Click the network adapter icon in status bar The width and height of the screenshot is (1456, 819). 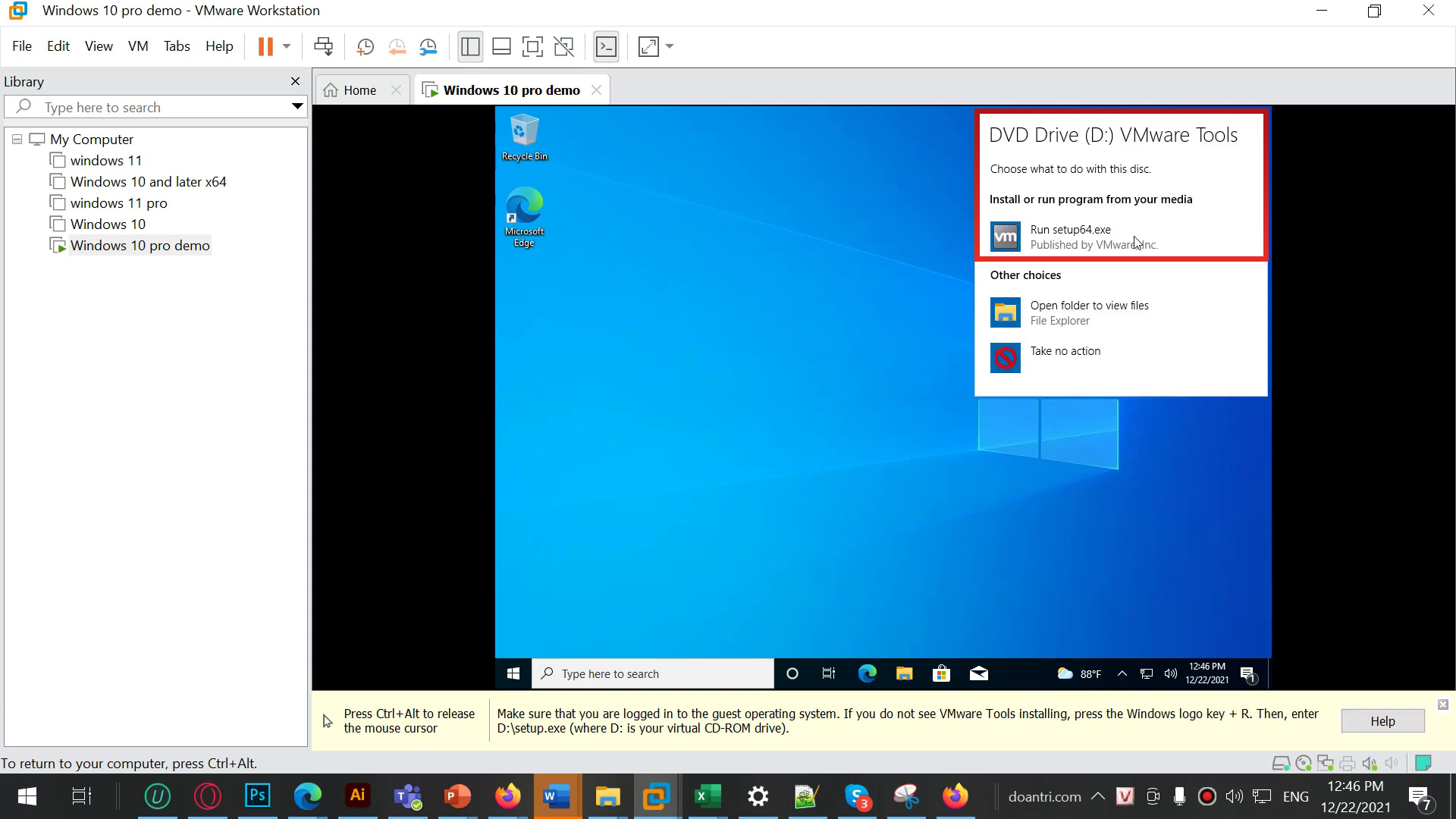point(1326,764)
